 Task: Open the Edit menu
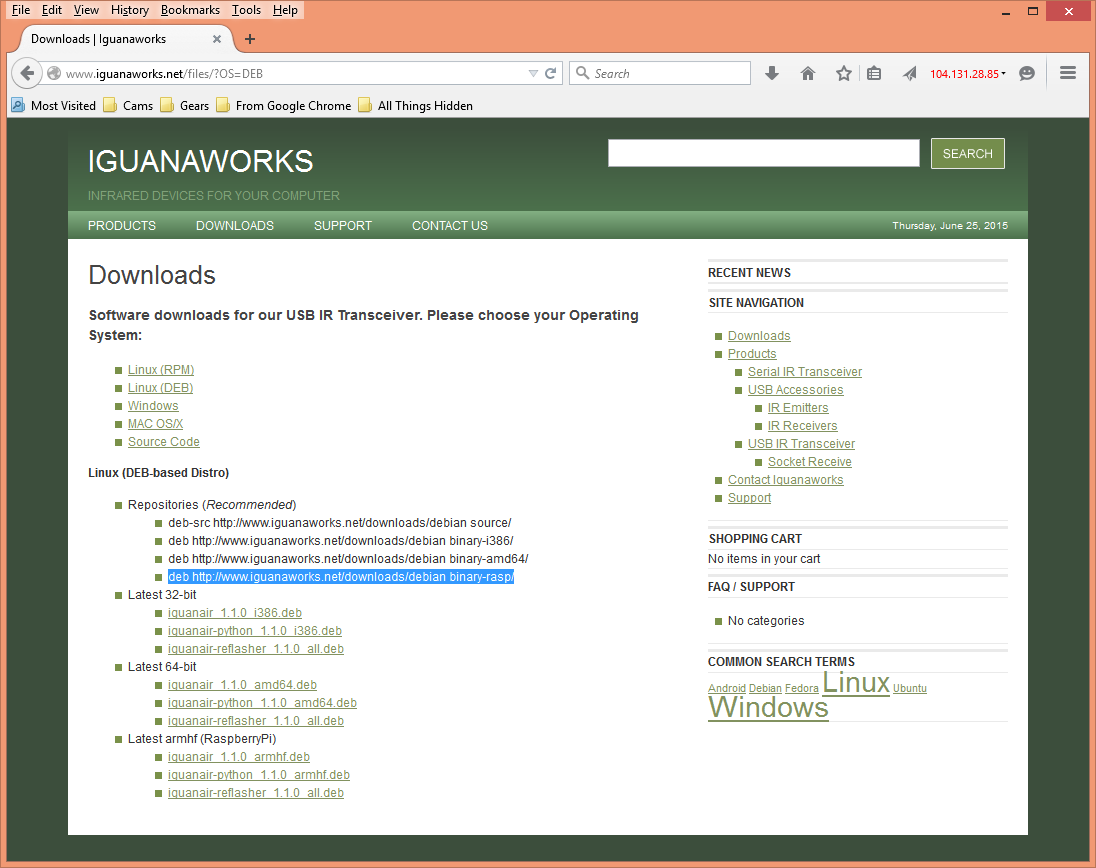click(x=52, y=10)
